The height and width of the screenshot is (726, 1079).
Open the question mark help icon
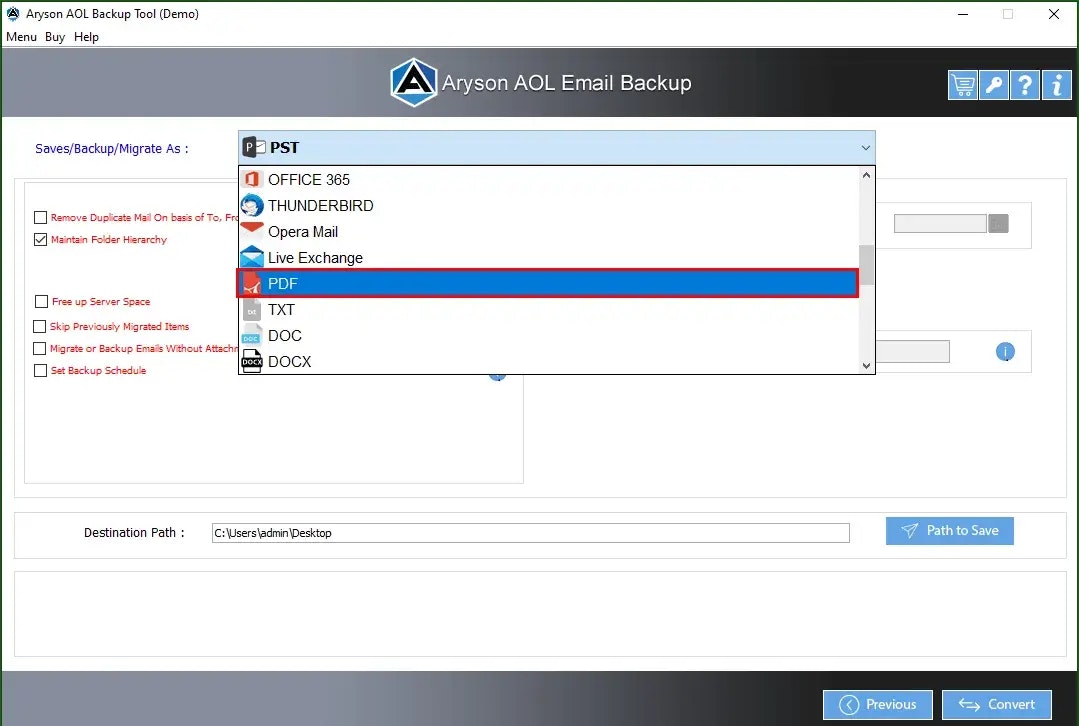[x=1025, y=85]
